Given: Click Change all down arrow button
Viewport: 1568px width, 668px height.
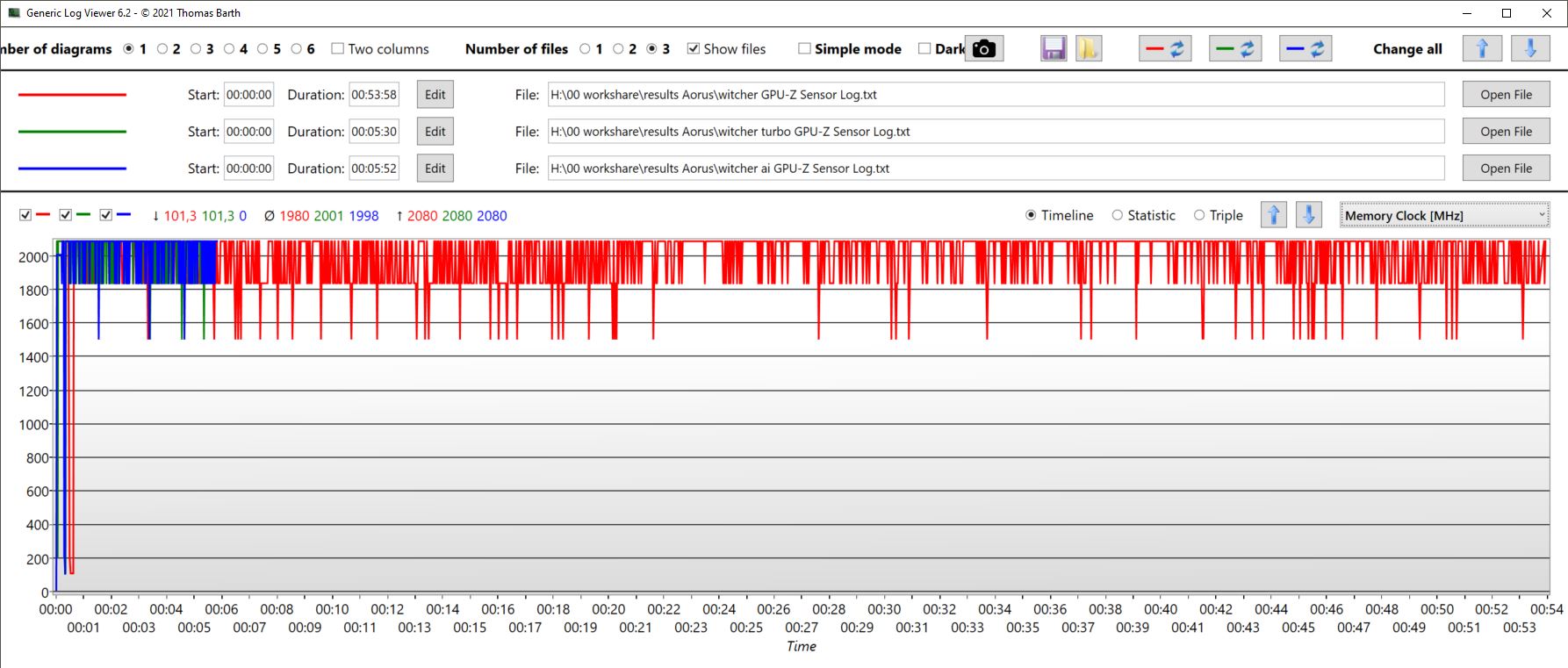Looking at the screenshot, I should point(1529,49).
